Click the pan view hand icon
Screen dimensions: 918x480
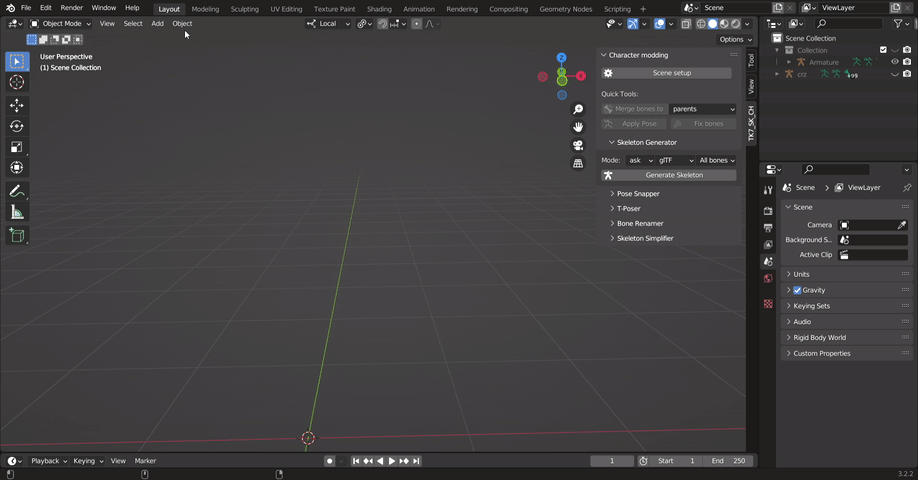(x=578, y=127)
